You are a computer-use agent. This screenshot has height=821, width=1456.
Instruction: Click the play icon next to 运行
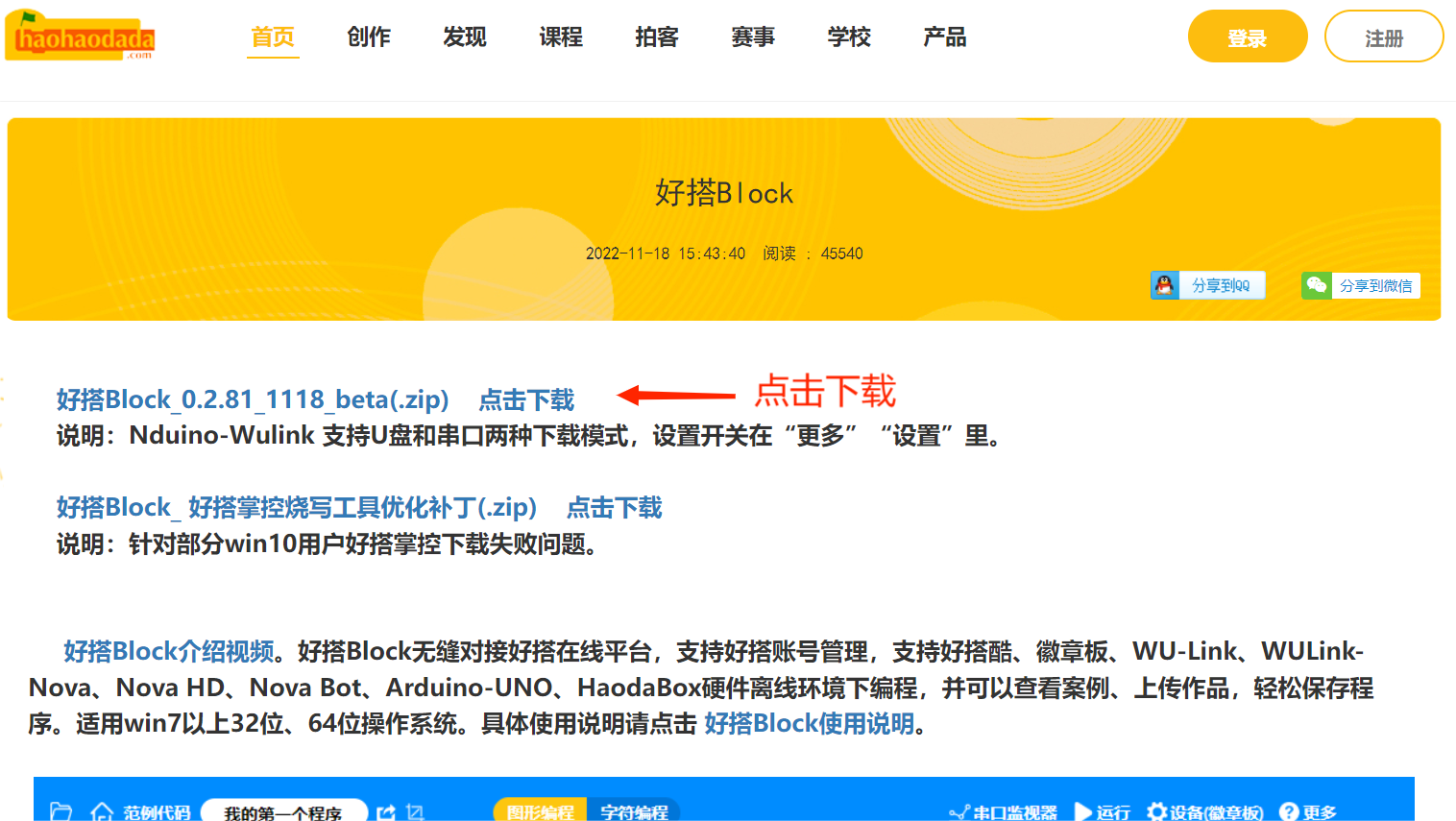point(1082,812)
